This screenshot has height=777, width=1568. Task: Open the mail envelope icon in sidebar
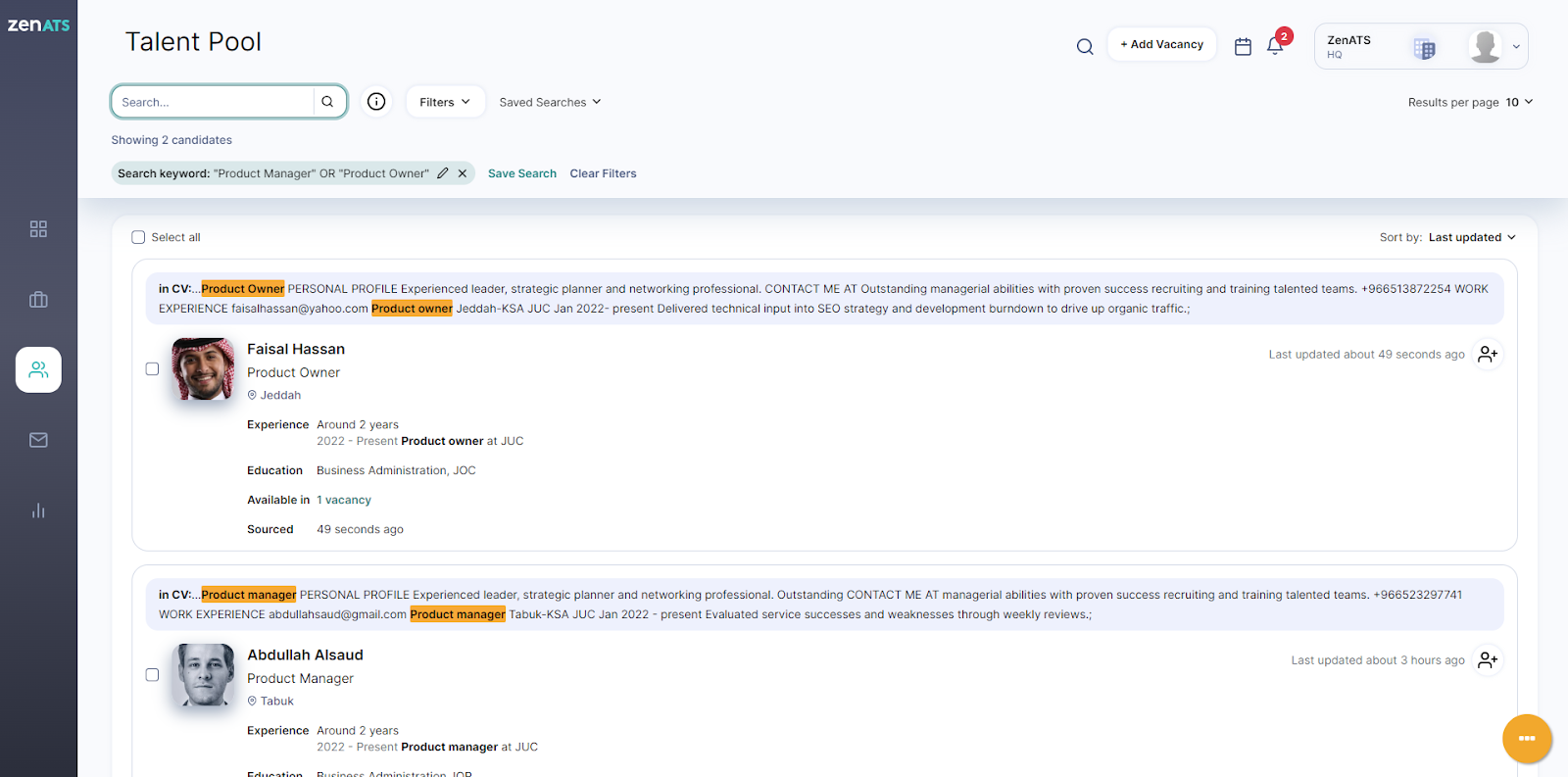point(38,440)
